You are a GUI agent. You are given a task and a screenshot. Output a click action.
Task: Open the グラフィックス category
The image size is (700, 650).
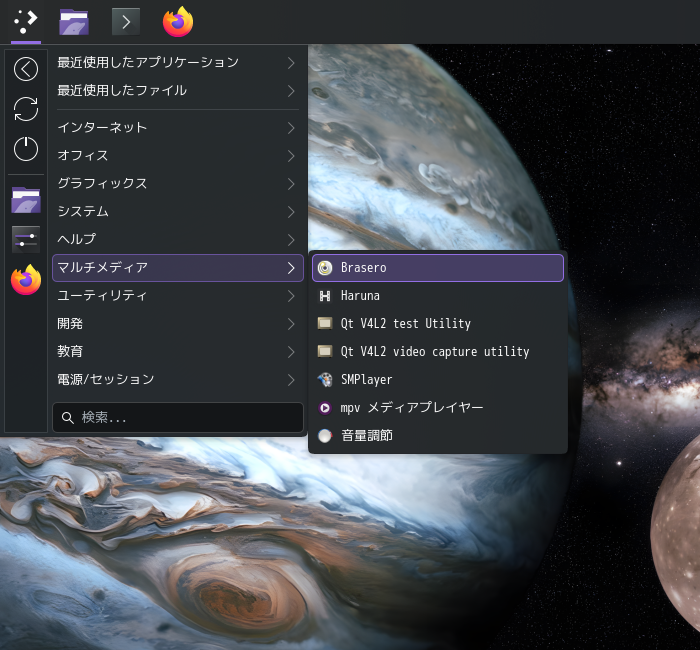178,184
